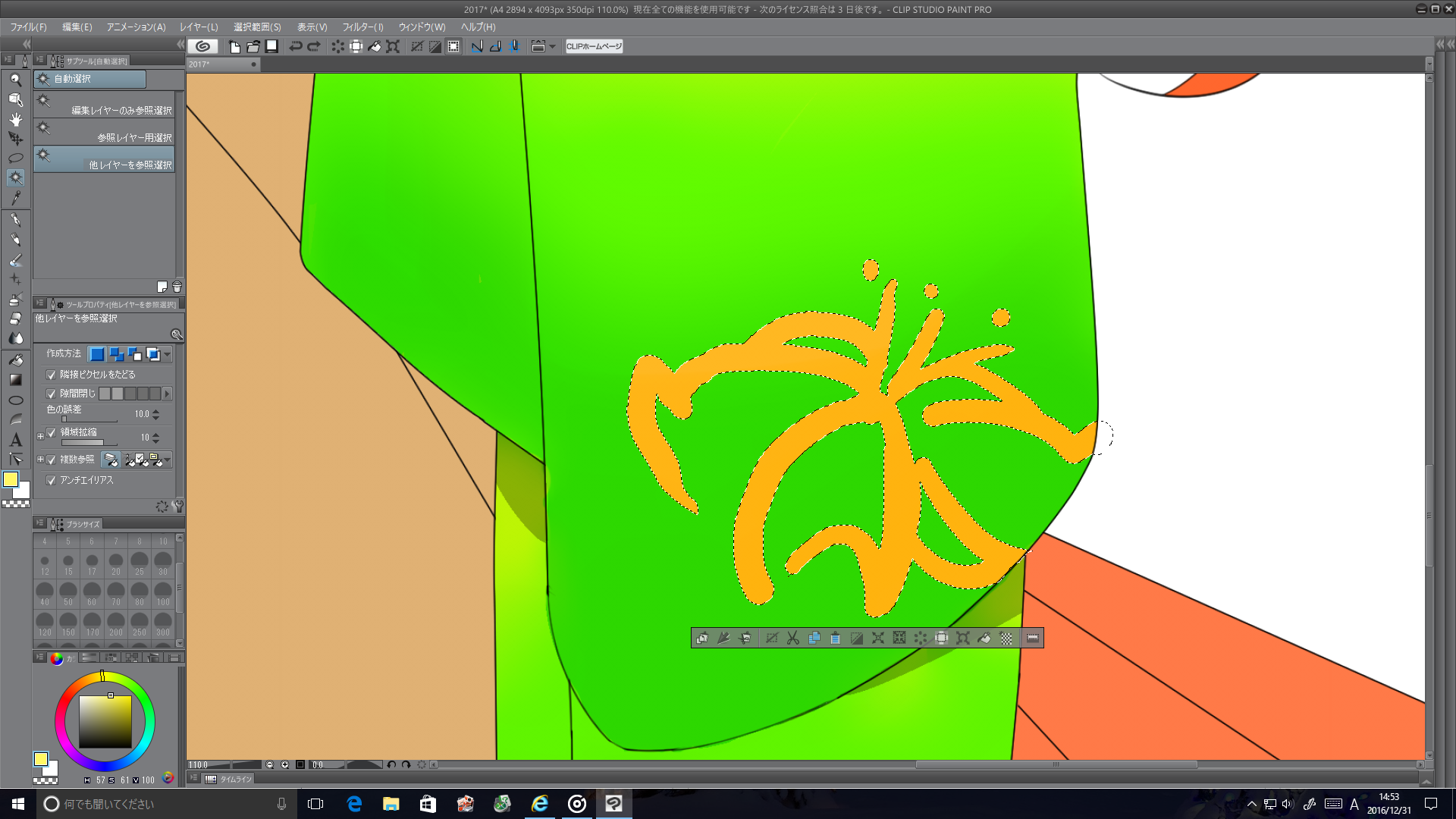Open 作成方法 dropdown arrow
The image size is (1456, 819).
click(x=168, y=354)
